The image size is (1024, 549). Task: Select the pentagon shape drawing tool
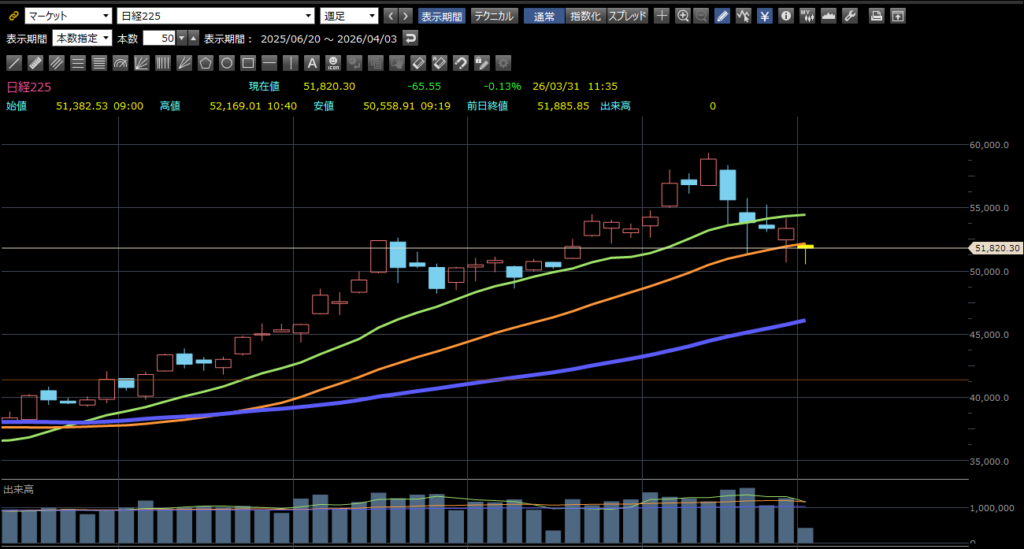pos(205,62)
